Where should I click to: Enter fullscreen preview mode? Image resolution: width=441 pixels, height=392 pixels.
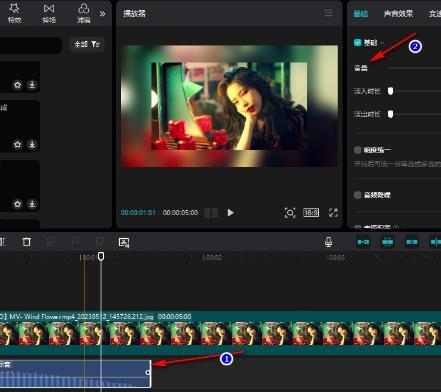(x=333, y=213)
